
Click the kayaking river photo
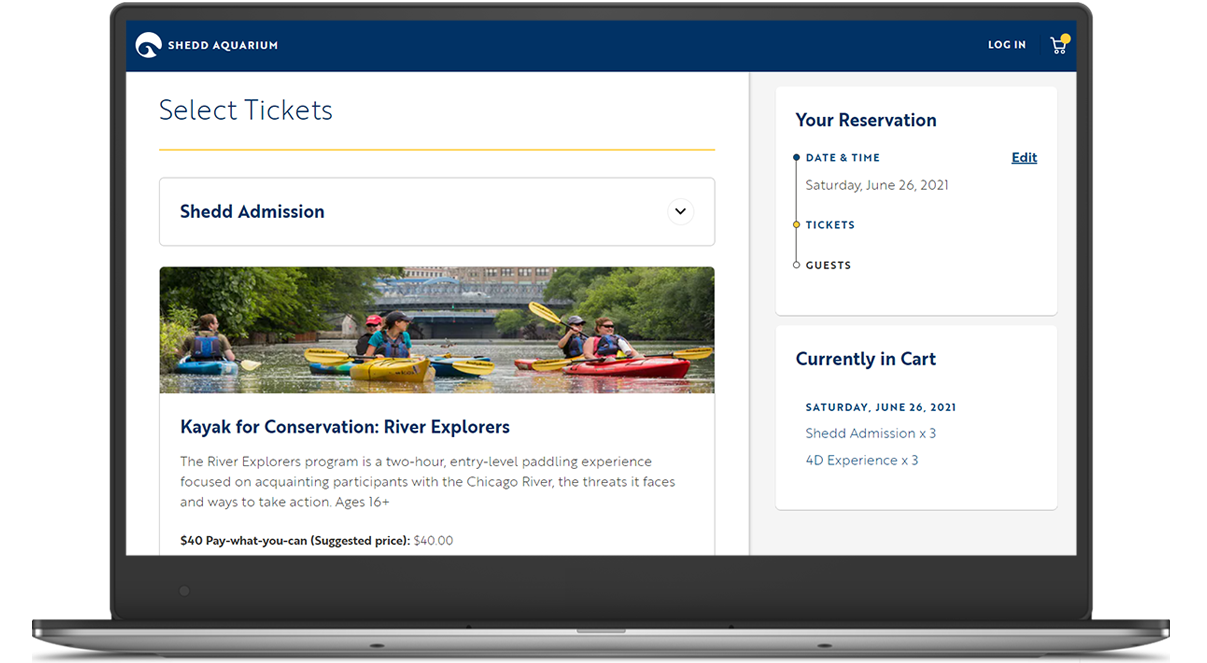(437, 330)
